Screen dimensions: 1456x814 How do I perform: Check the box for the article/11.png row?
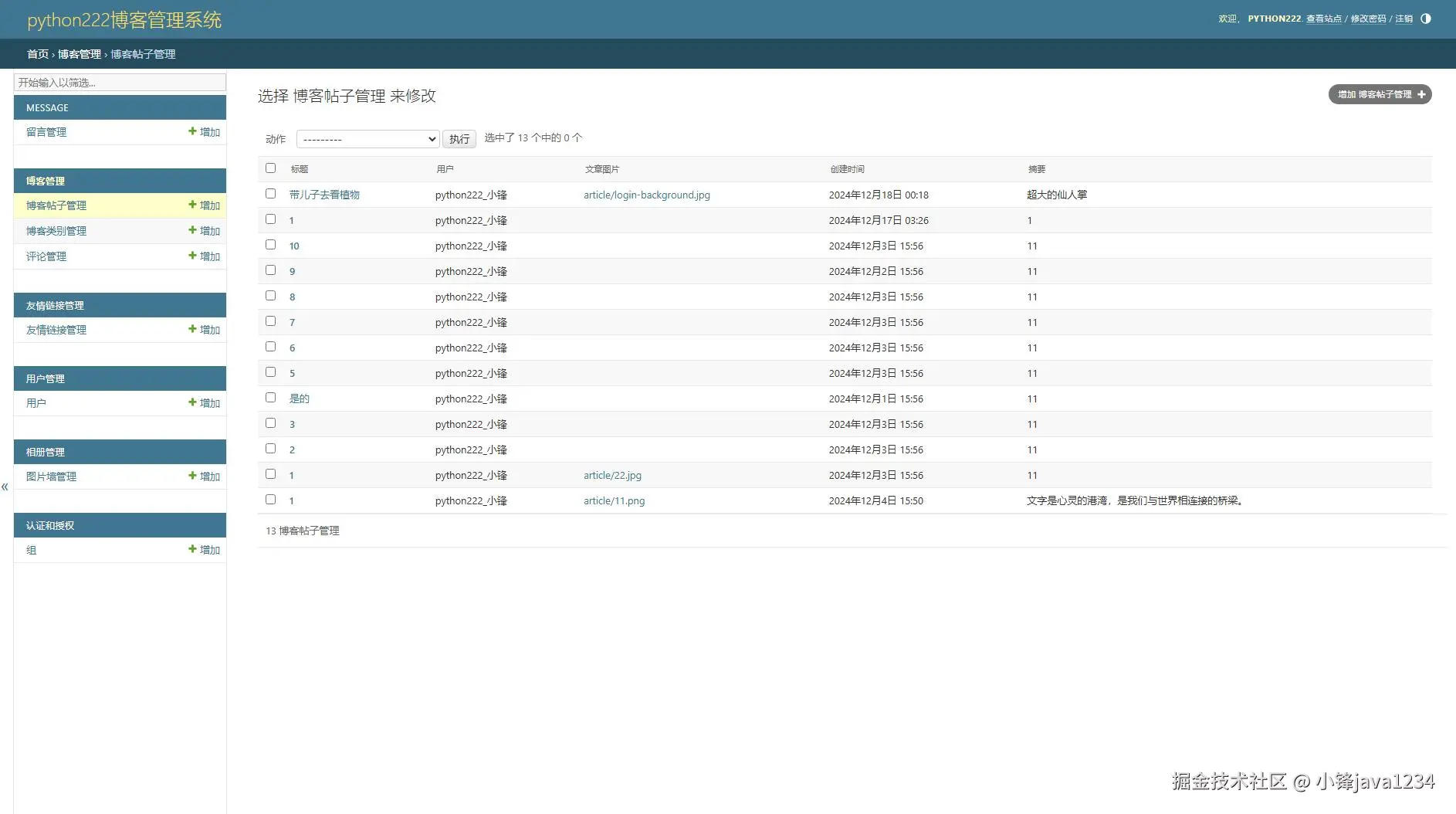point(270,500)
